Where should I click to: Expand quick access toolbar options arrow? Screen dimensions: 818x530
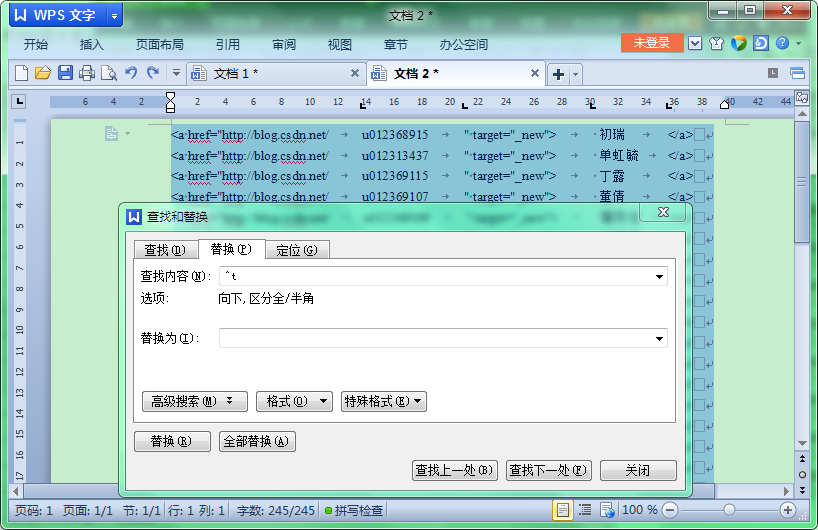(x=176, y=73)
